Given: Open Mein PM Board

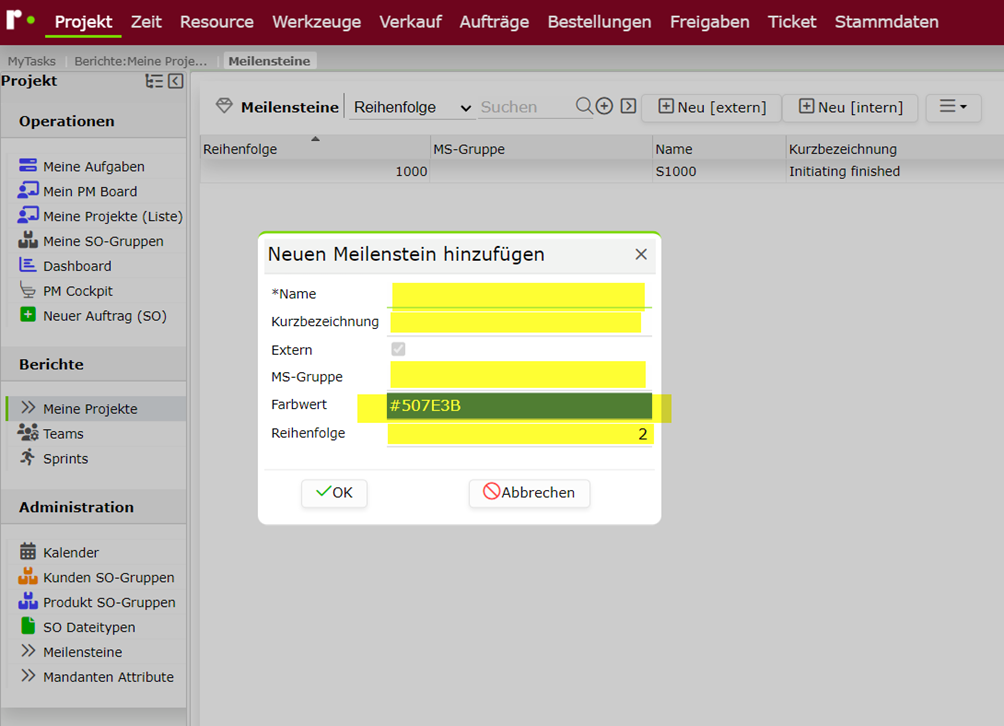Looking at the screenshot, I should [90, 191].
